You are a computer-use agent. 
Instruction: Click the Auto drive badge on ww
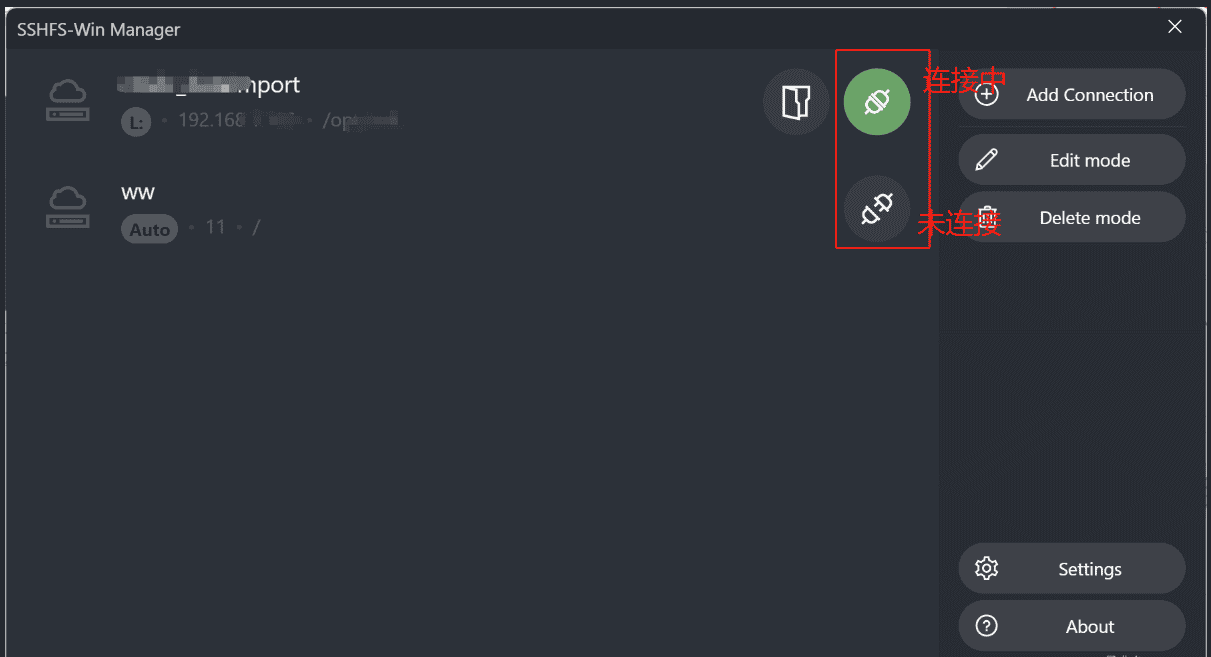coord(149,229)
